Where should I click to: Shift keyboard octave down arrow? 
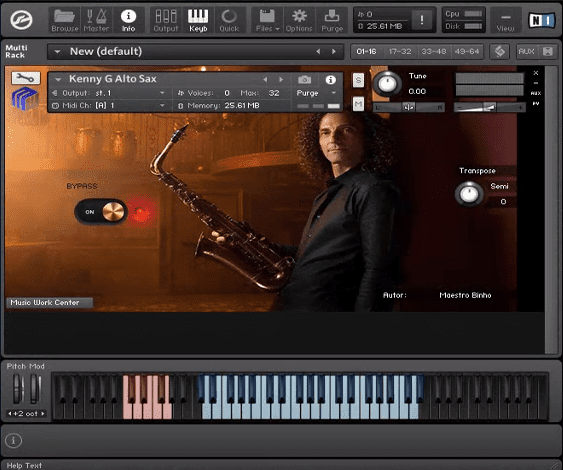pyautogui.click(x=10, y=414)
